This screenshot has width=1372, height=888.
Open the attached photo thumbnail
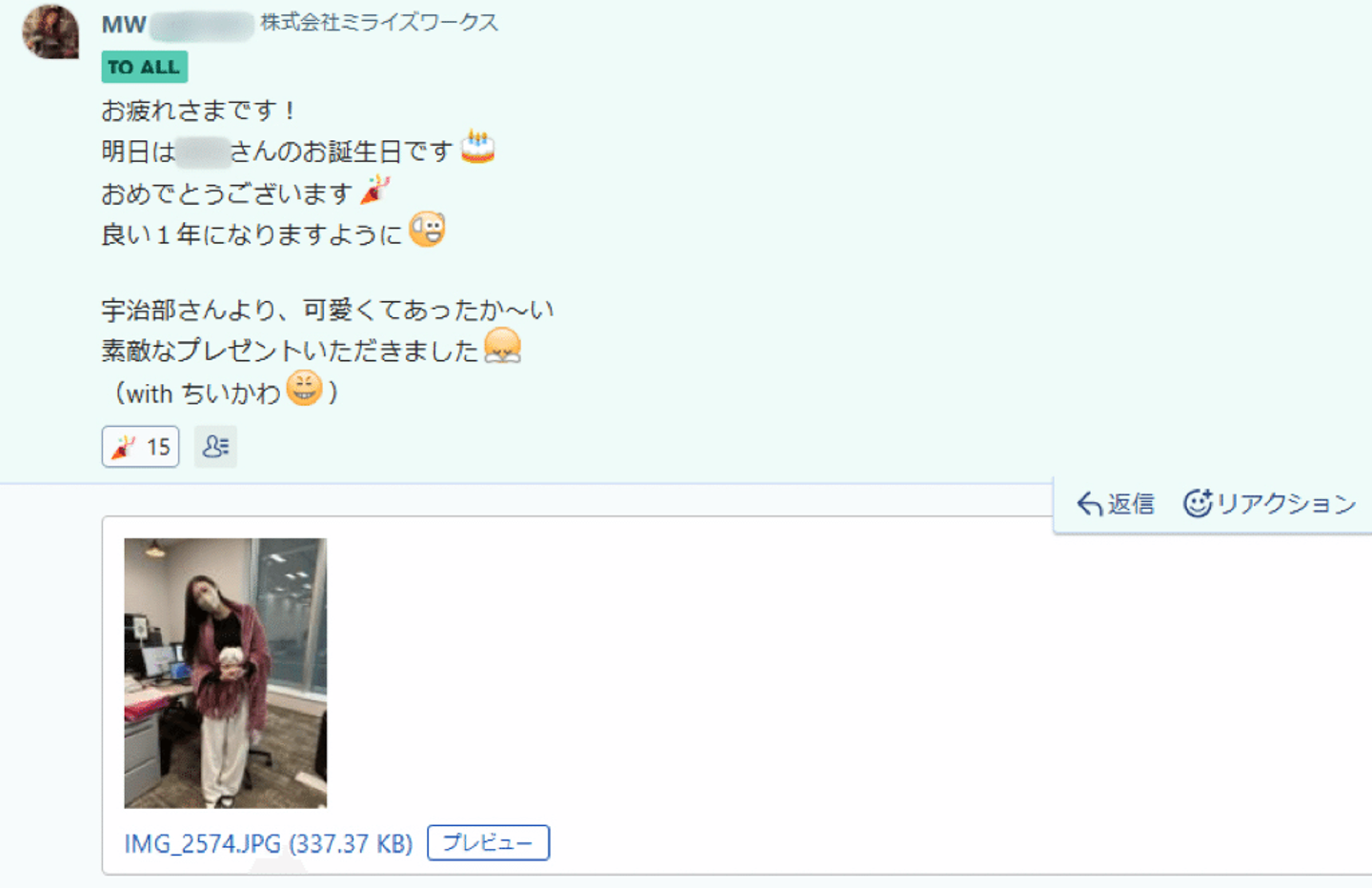tap(226, 673)
